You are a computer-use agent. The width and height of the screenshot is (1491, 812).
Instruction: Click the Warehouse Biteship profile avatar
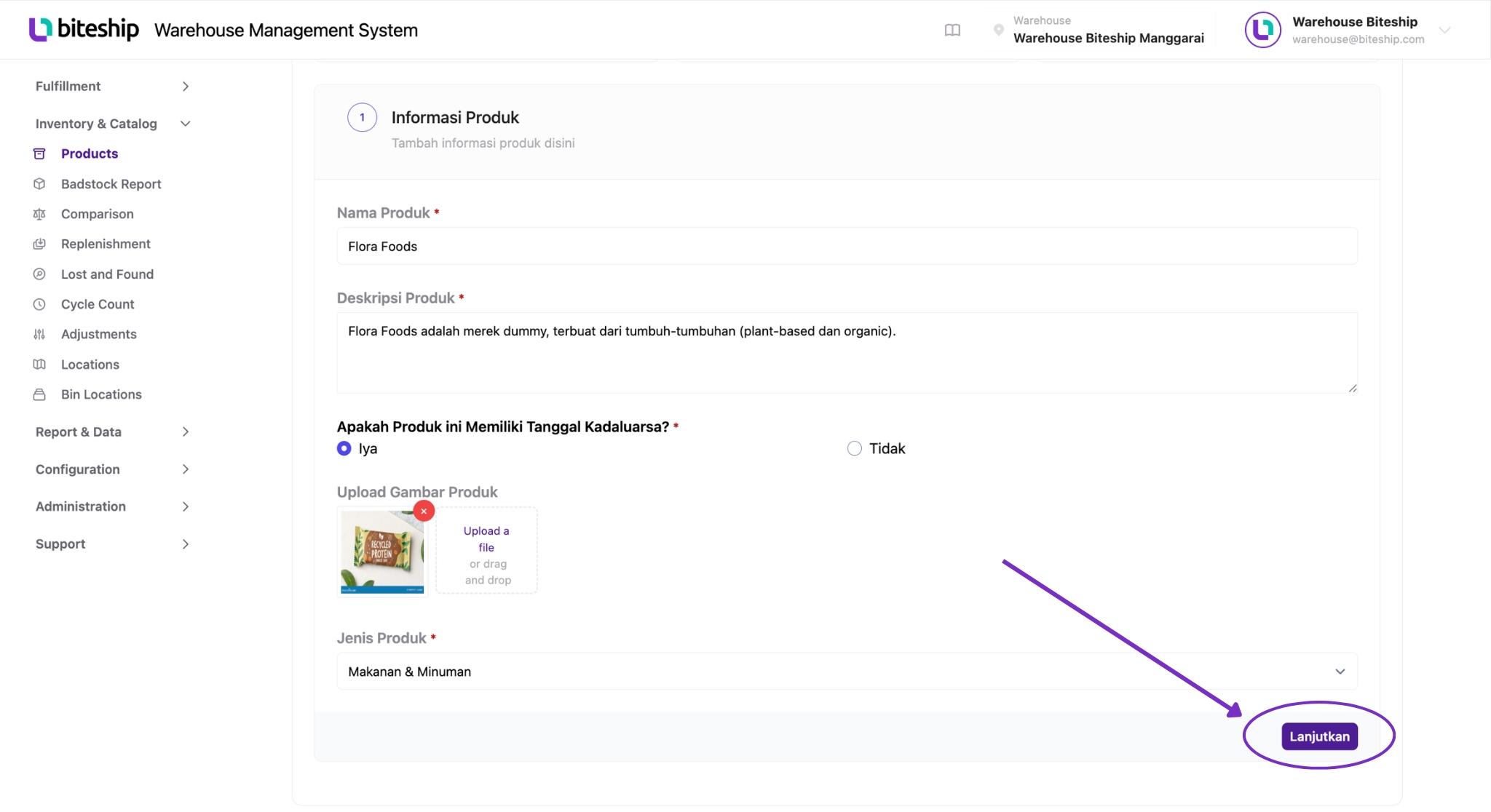tap(1262, 30)
